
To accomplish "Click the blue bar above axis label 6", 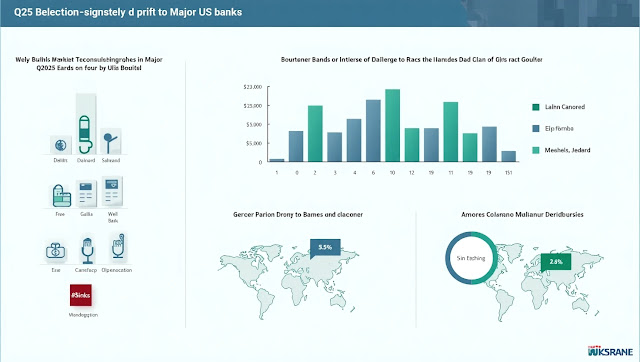I will [x=373, y=131].
